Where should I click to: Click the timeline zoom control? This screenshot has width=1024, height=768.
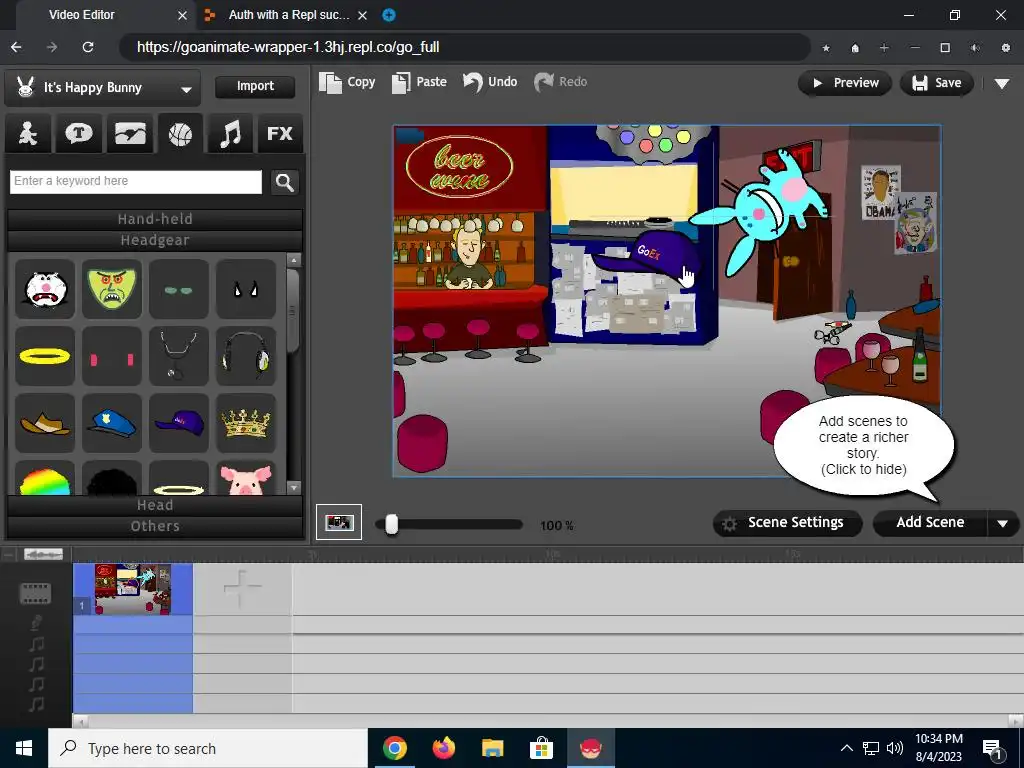click(x=43, y=554)
